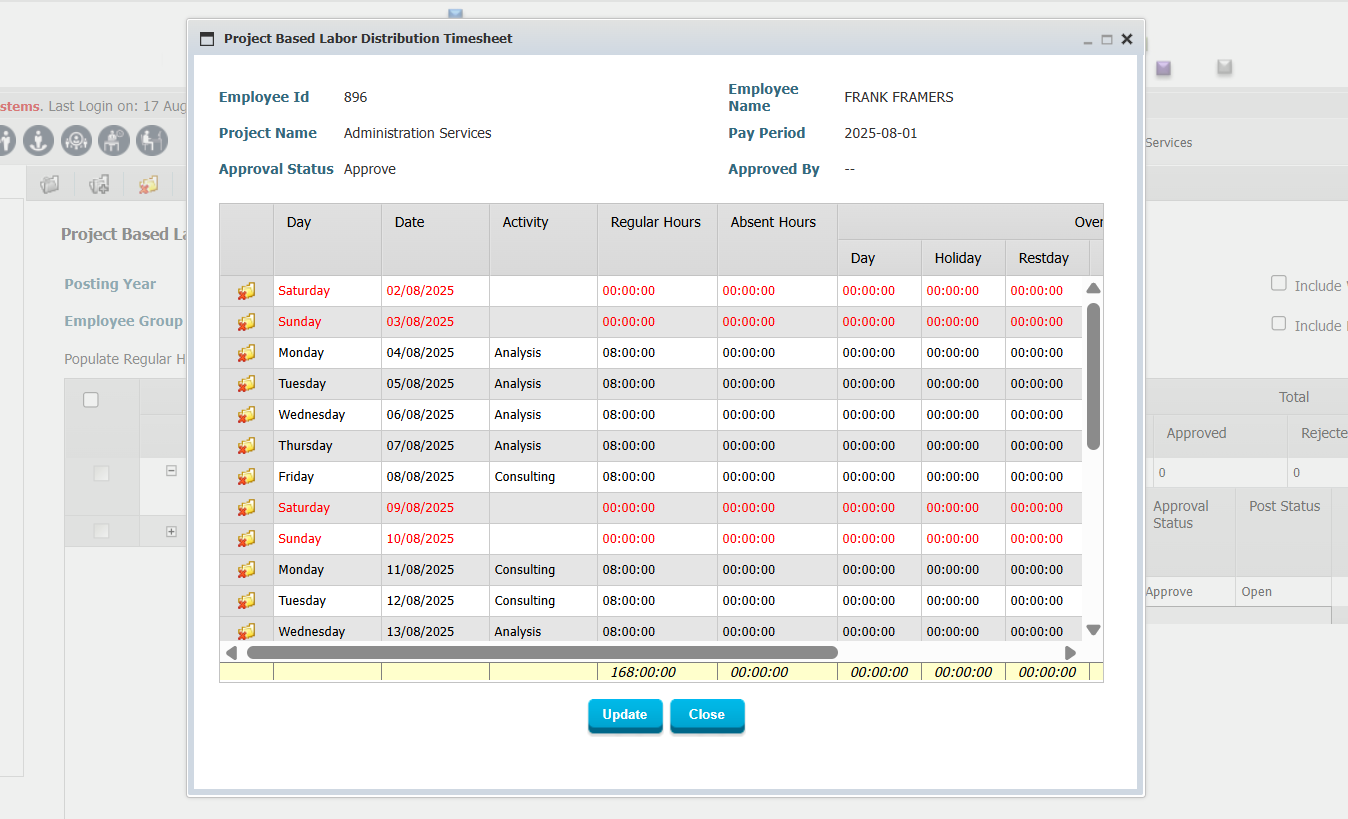1348x819 pixels.
Task: Click the folder-with-red-X toolbar icon in background
Action: [148, 184]
